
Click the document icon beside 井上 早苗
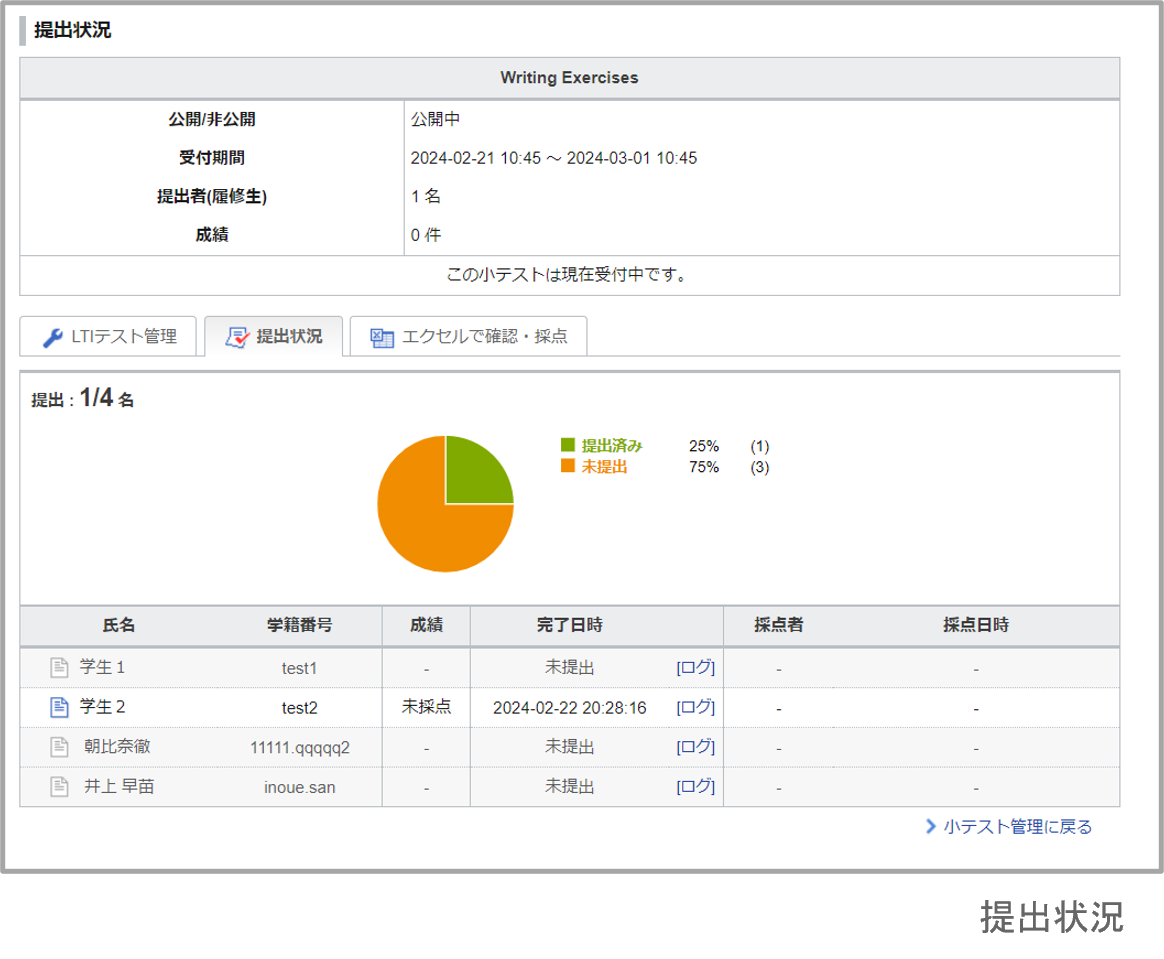(x=59, y=786)
